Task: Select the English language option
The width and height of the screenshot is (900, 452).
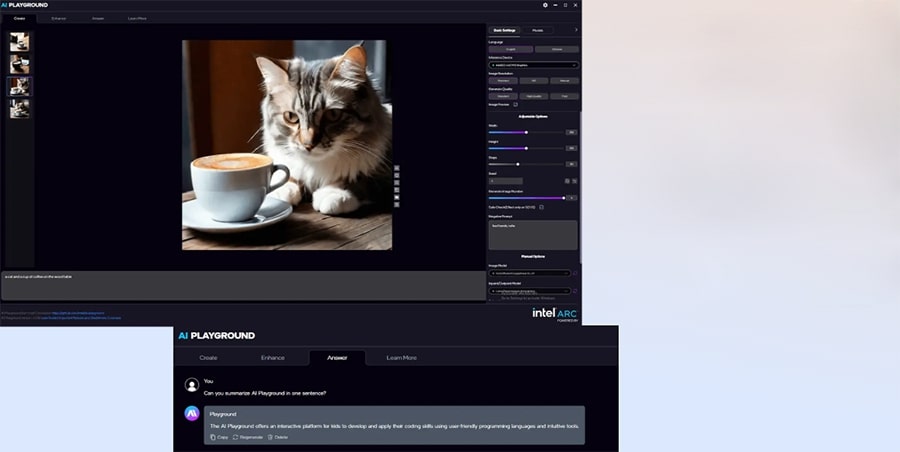Action: [511, 49]
